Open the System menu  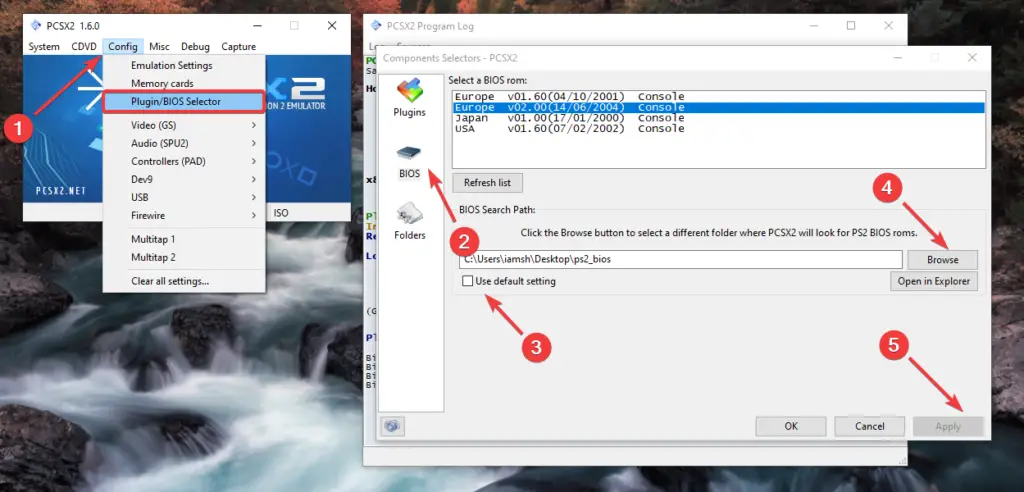(x=44, y=46)
